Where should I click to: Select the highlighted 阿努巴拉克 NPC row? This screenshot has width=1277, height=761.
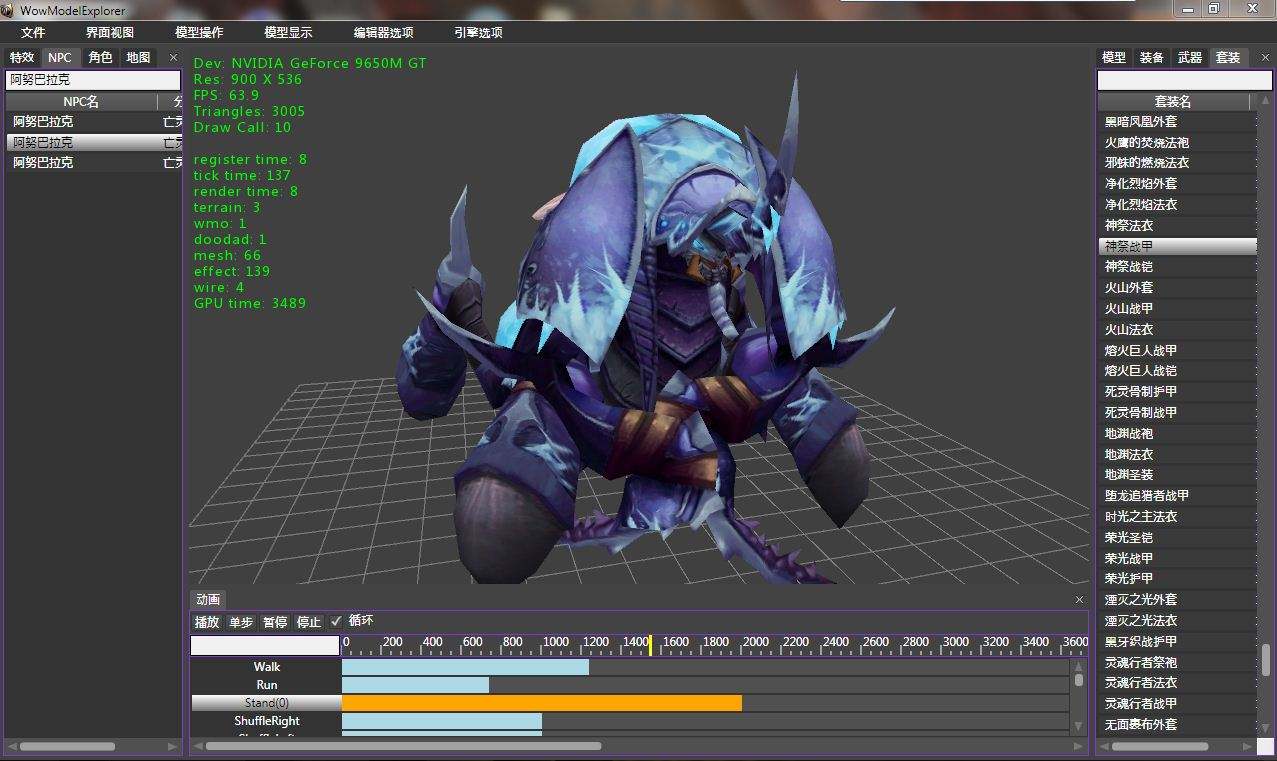(94, 142)
